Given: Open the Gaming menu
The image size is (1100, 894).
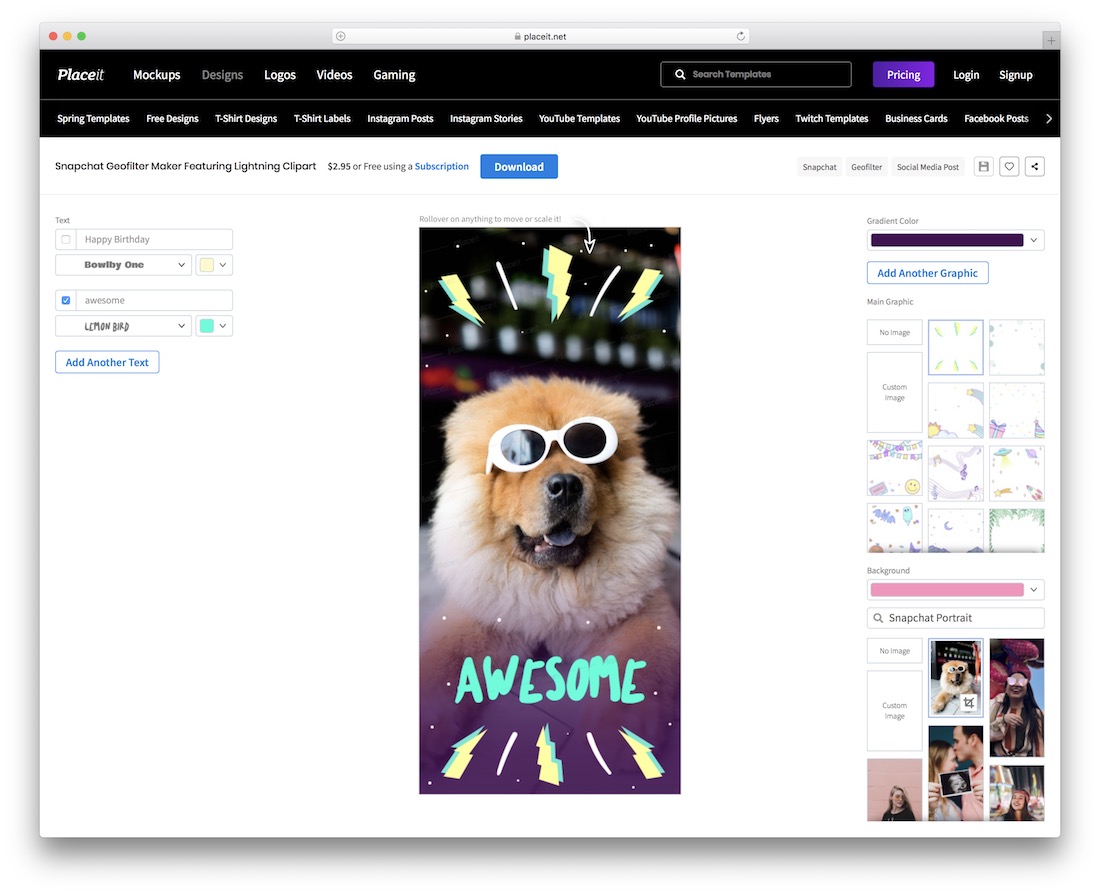Looking at the screenshot, I should (394, 74).
